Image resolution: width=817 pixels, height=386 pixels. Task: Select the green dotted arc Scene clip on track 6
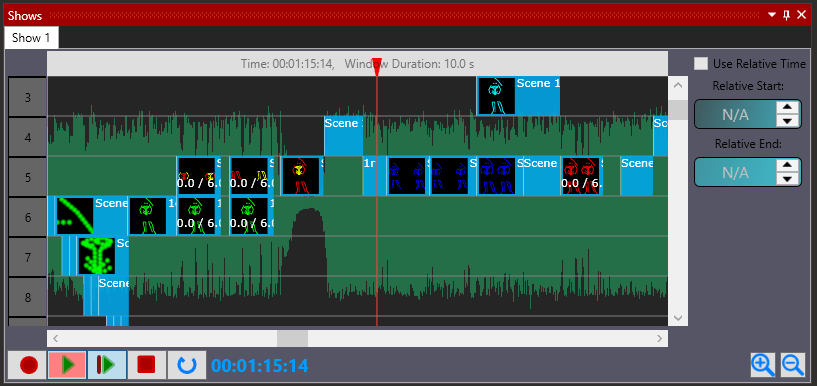[92, 217]
